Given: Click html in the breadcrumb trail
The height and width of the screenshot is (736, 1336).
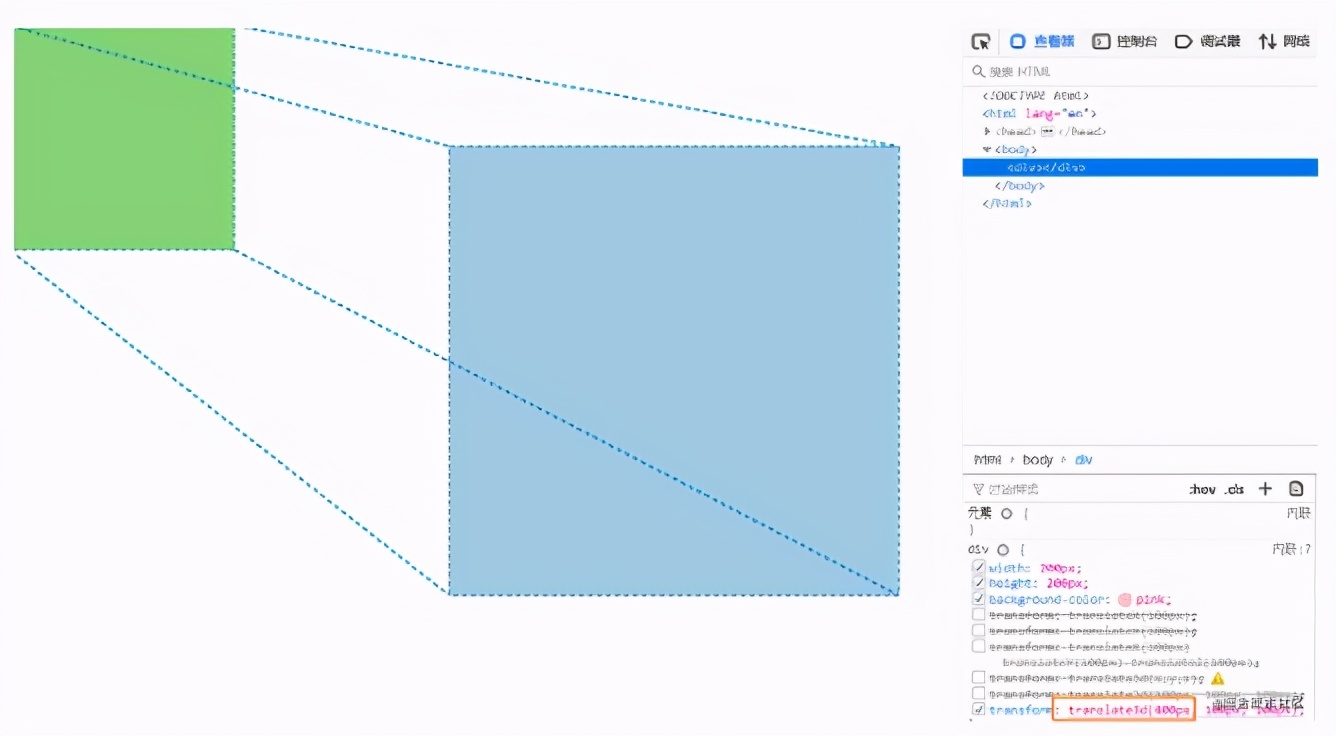Looking at the screenshot, I should pyautogui.click(x=987, y=460).
